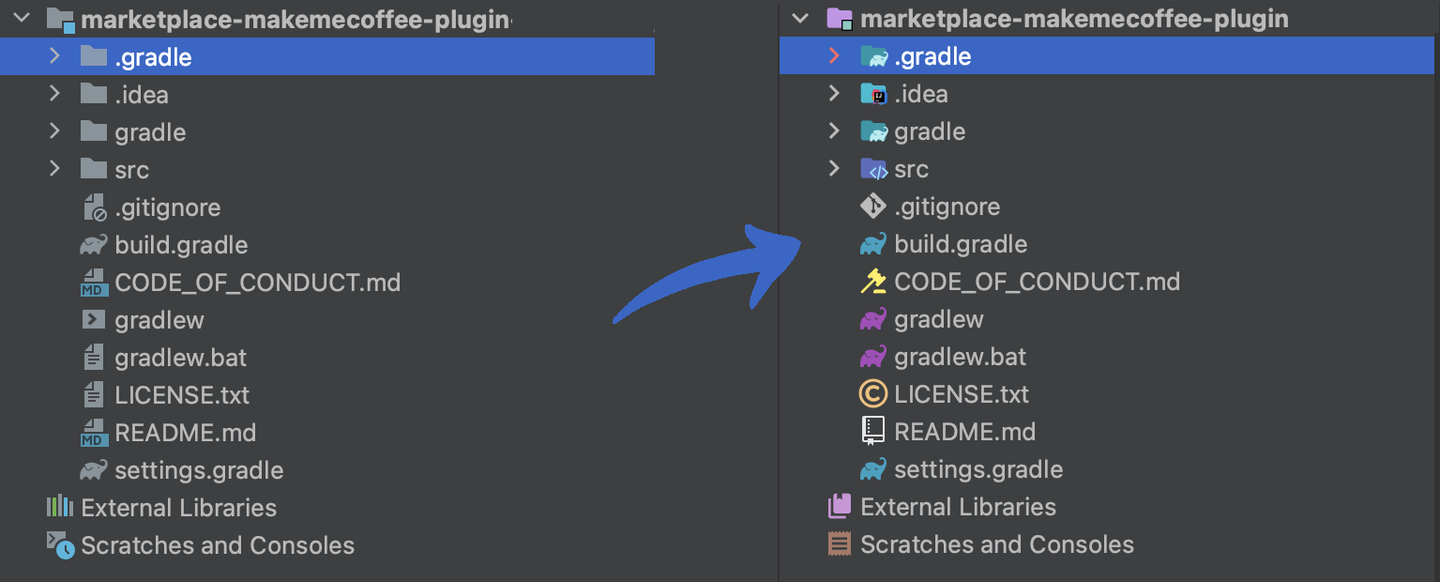This screenshot has height=582, width=1440.
Task: Expand the .gradle folder in the right tree
Action: click(x=836, y=56)
